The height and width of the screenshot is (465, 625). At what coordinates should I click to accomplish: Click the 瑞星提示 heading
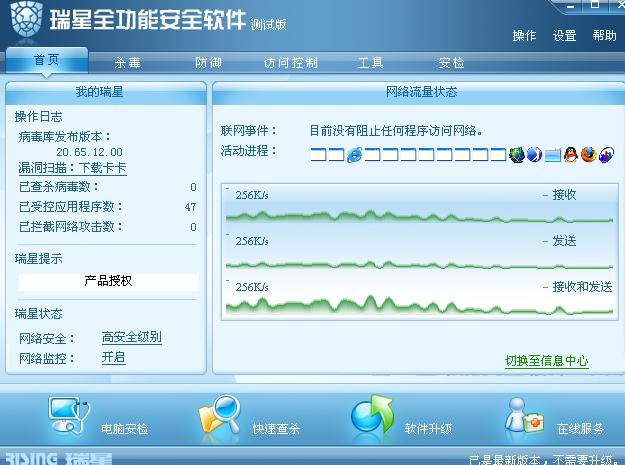[x=39, y=259]
